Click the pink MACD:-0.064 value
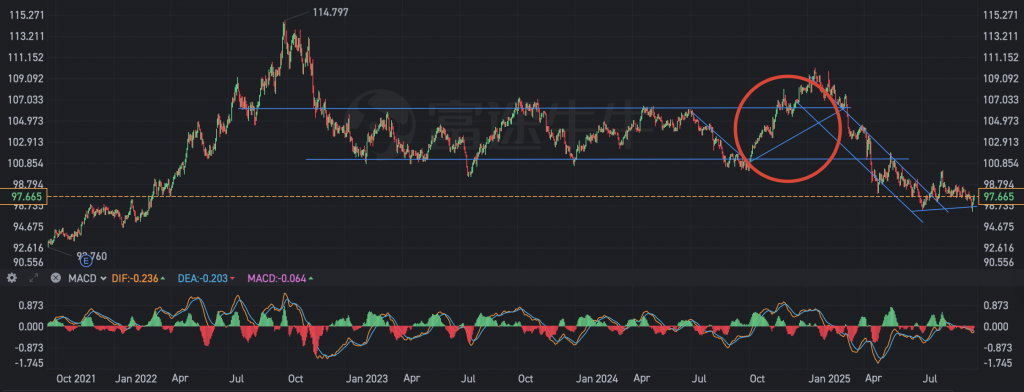1024x392 pixels. tap(278, 278)
